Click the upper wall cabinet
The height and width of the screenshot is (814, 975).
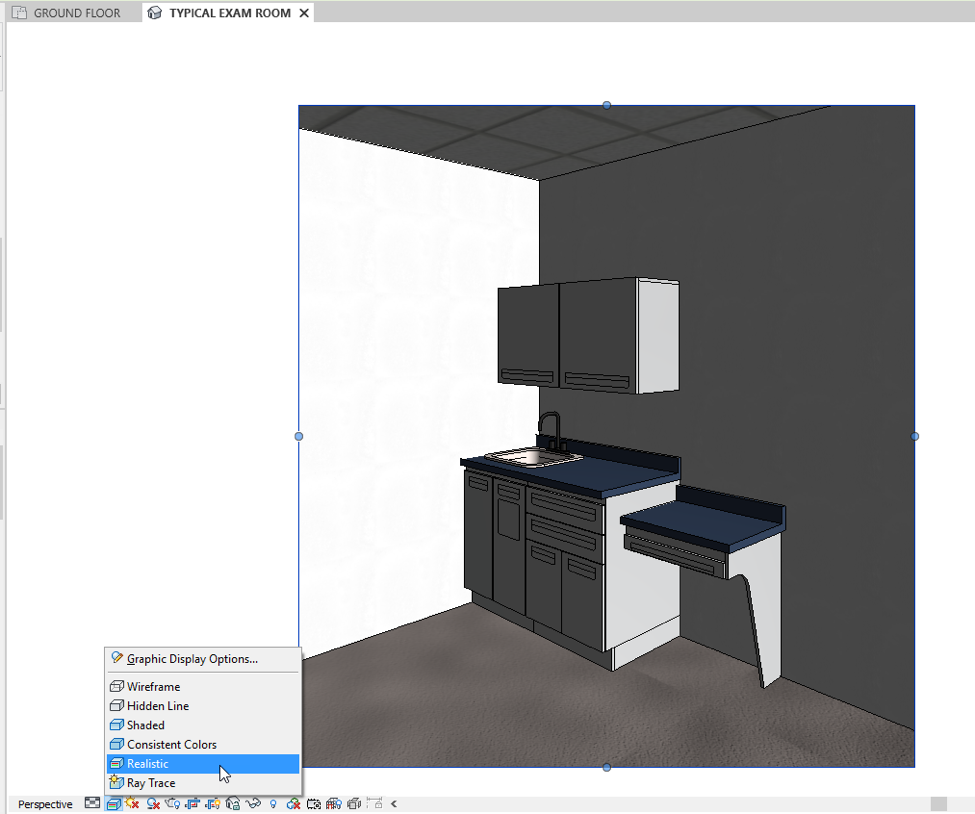[x=588, y=336]
